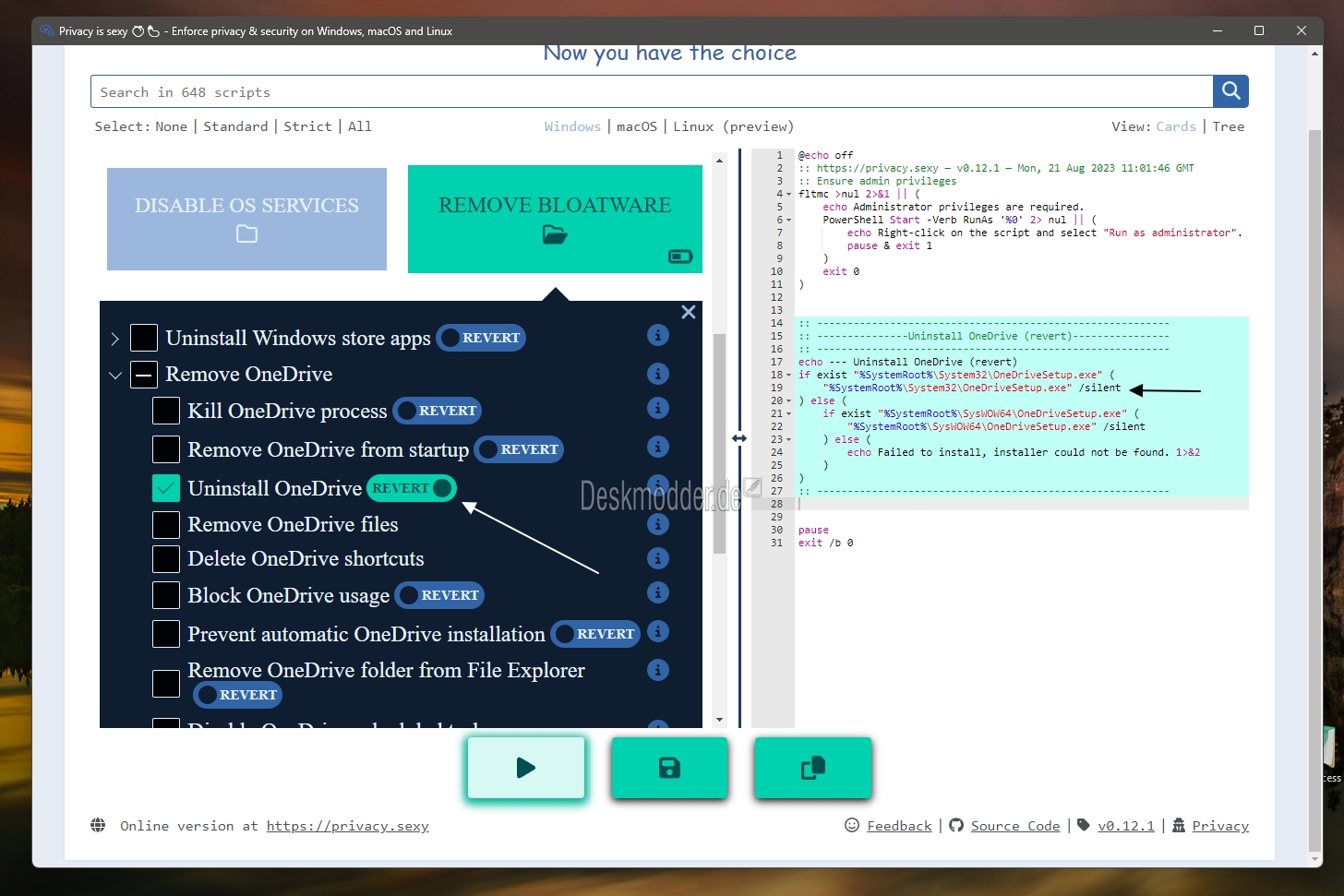1344x896 pixels.
Task: Check Block OneDrive usage box
Action: [x=166, y=595]
